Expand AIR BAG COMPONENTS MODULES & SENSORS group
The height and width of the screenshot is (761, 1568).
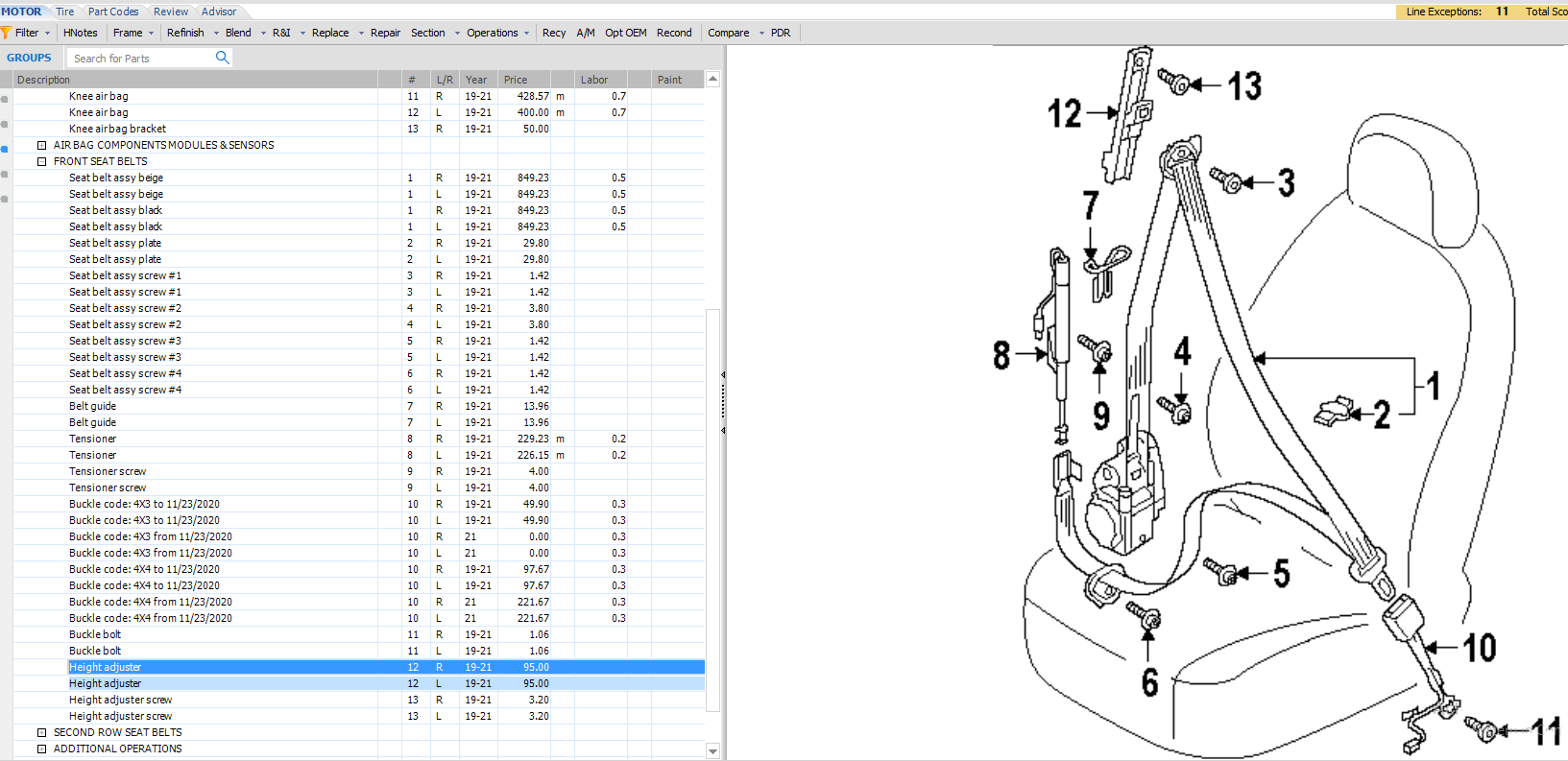pyautogui.click(x=41, y=145)
